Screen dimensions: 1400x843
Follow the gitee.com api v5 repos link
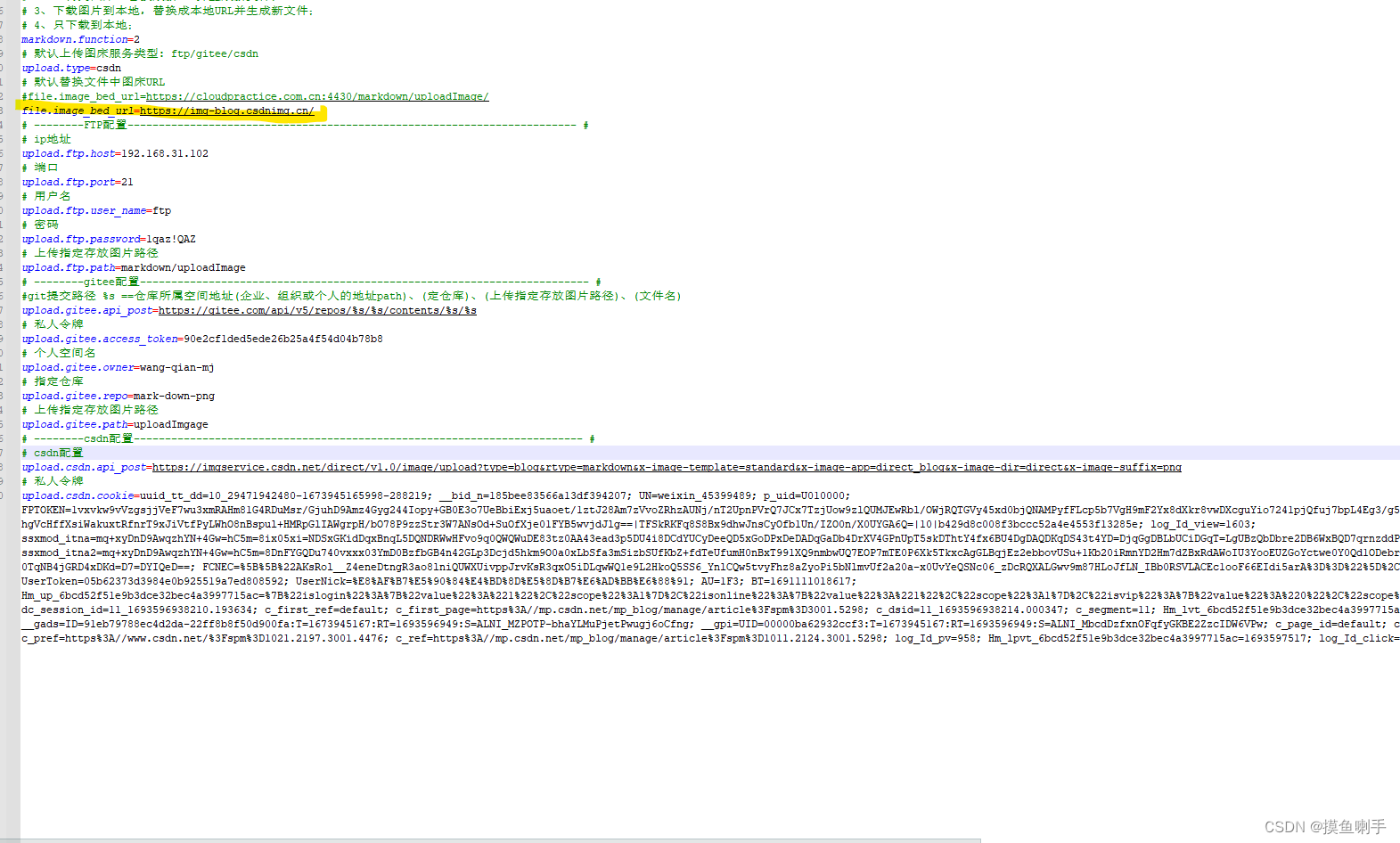coord(317,310)
